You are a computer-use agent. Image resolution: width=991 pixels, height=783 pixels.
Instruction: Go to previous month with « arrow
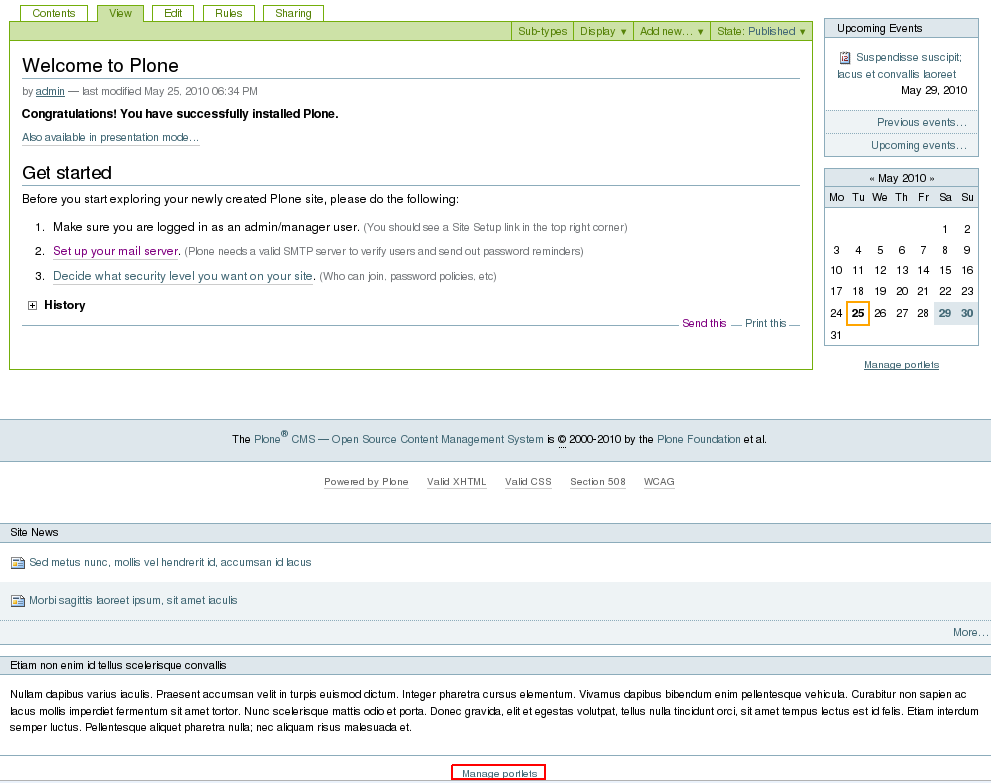[x=872, y=179]
